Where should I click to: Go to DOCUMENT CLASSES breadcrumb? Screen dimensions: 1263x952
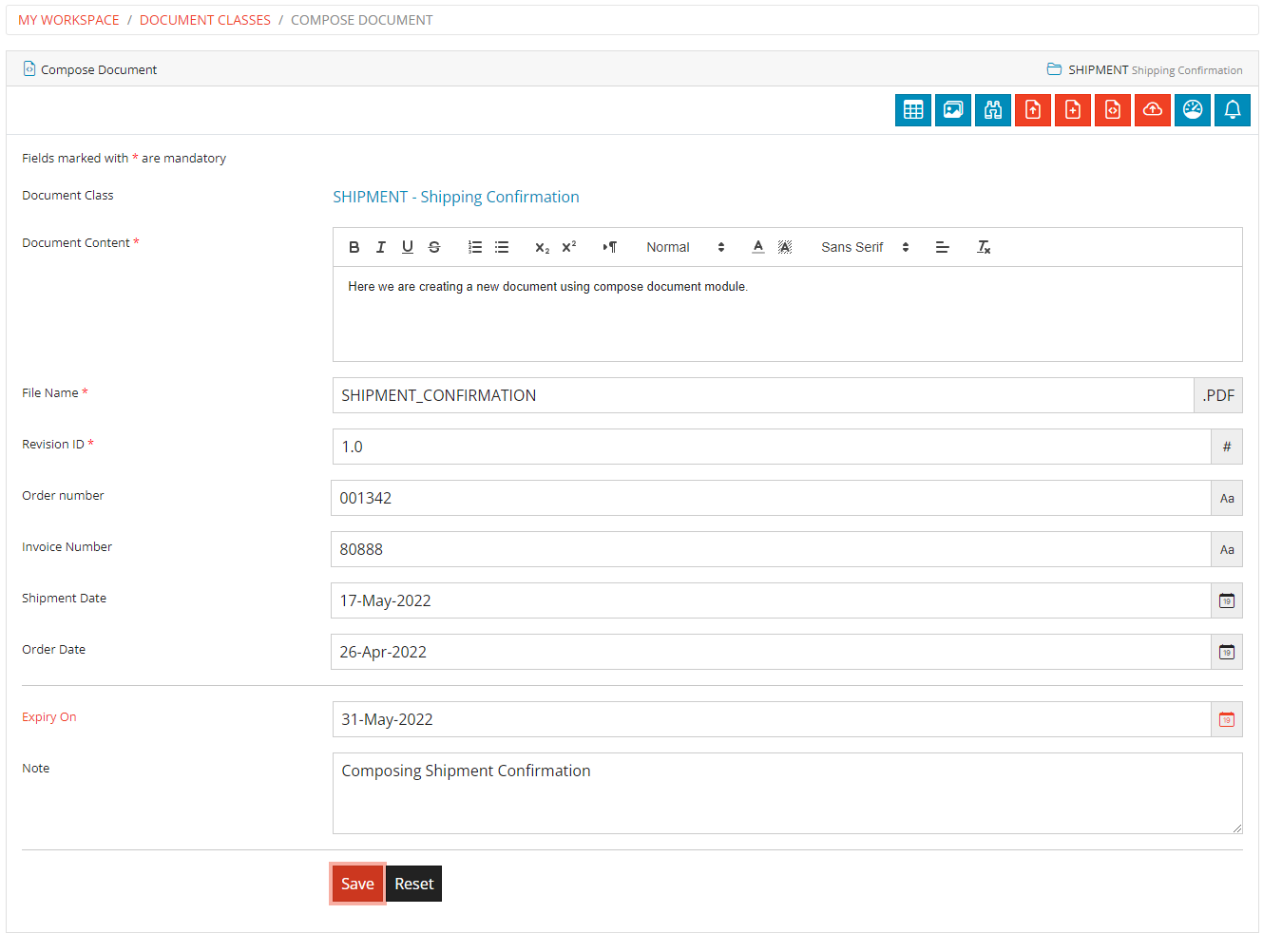205,19
